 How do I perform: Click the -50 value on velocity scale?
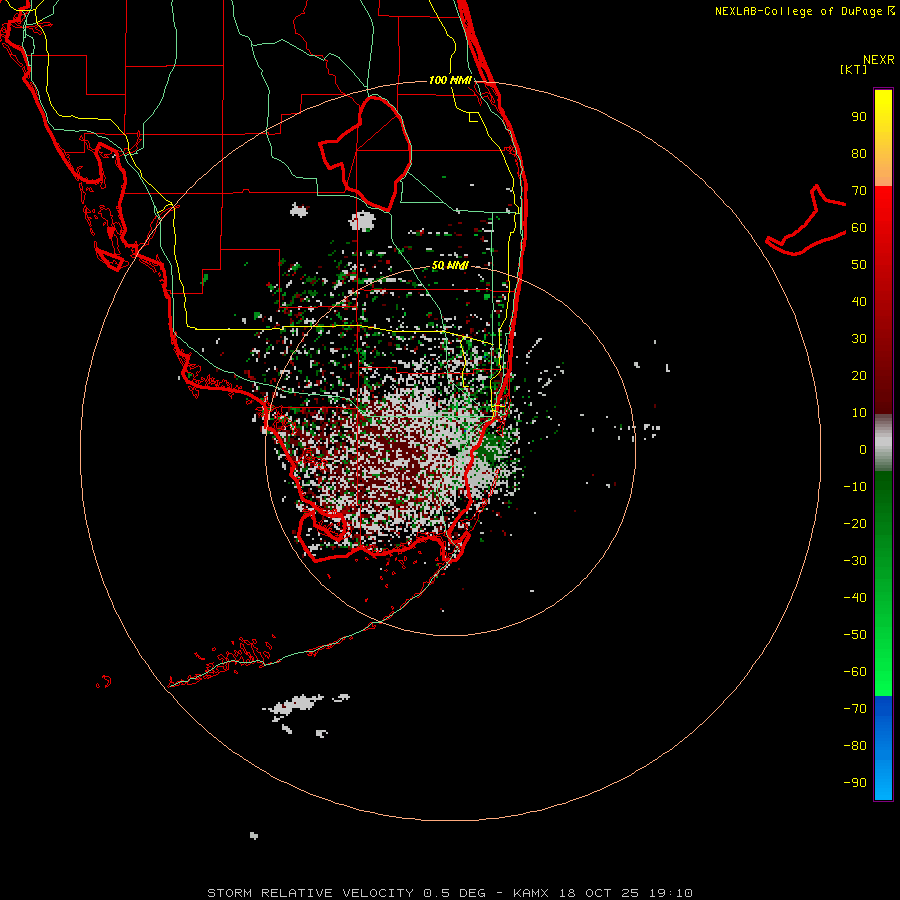pos(855,635)
